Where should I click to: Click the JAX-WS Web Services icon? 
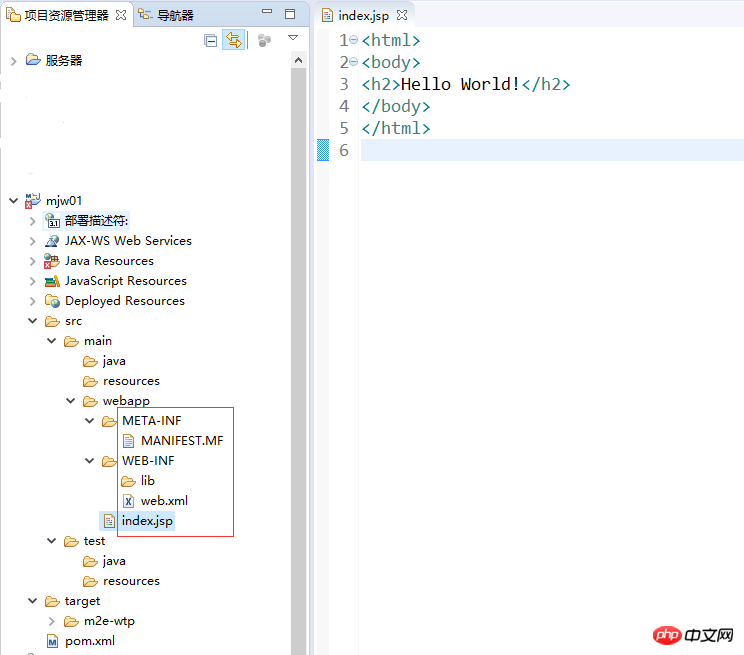52,241
